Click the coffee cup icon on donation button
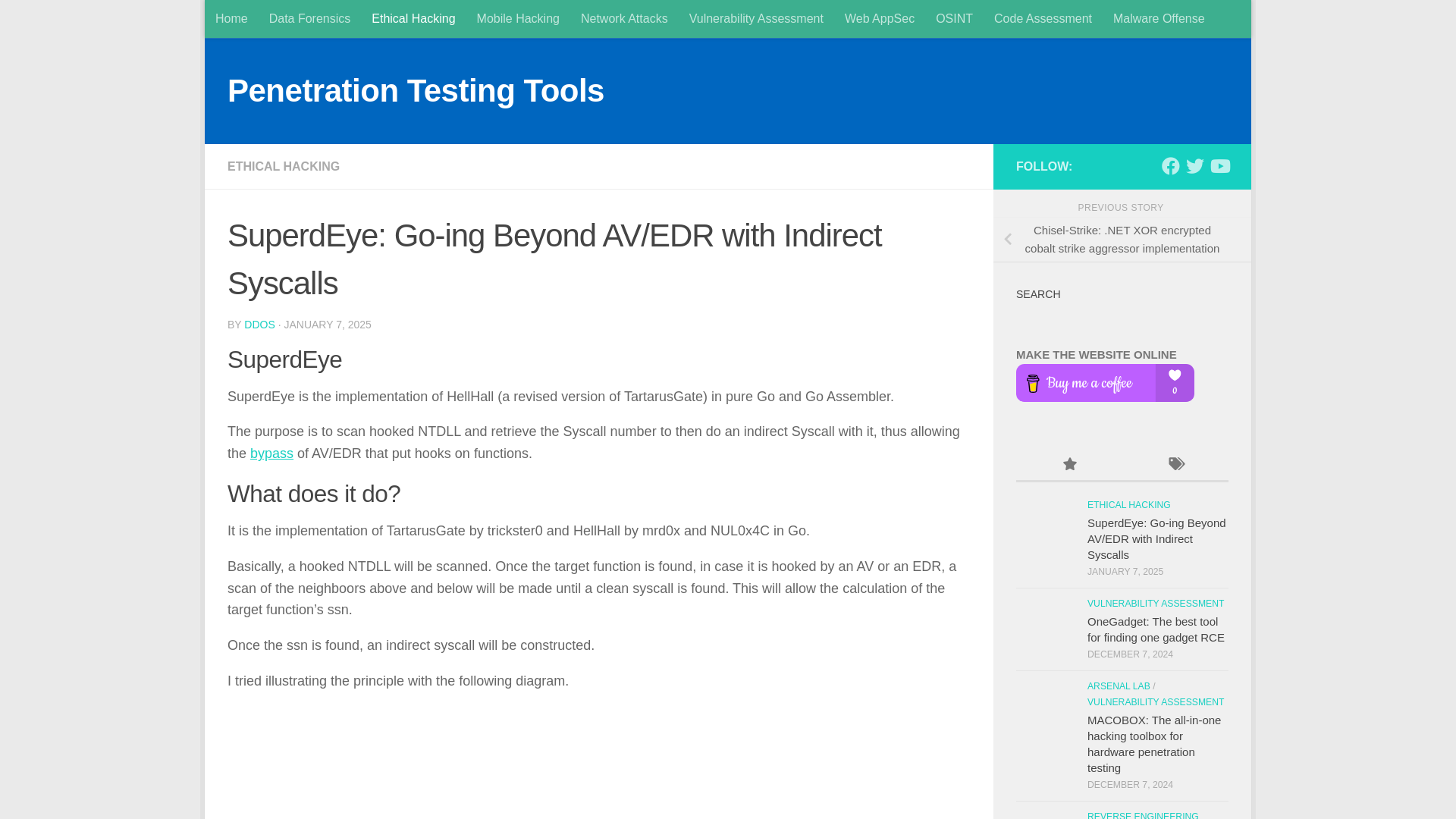 [1033, 382]
